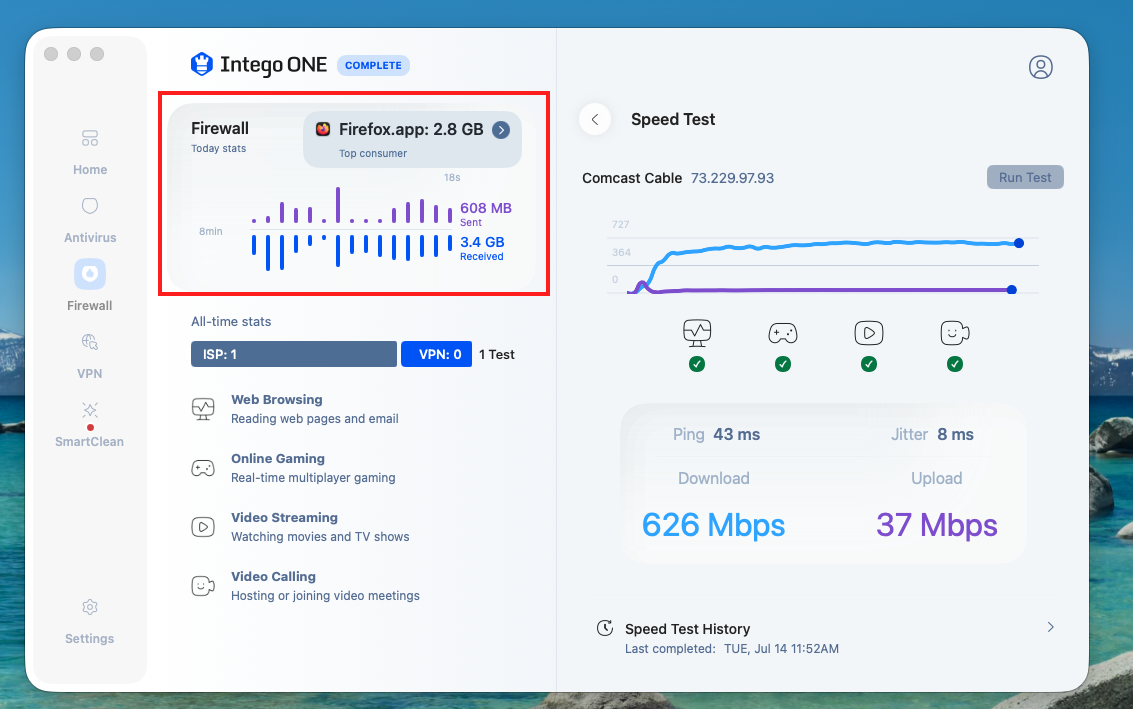1133x709 pixels.
Task: Click the Run Test button
Action: pyautogui.click(x=1025, y=177)
